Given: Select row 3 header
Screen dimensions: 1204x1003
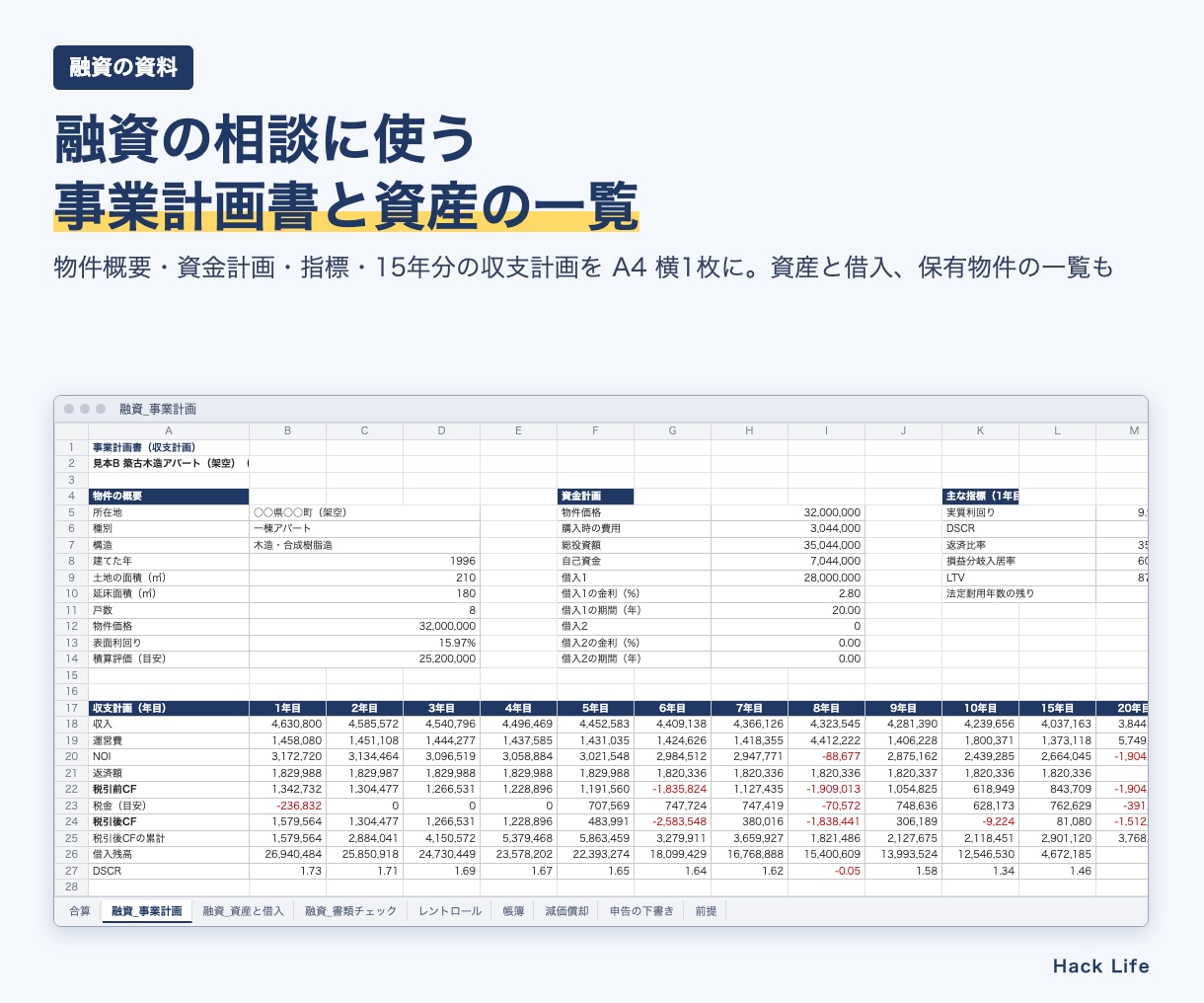Looking at the screenshot, I should [x=71, y=480].
